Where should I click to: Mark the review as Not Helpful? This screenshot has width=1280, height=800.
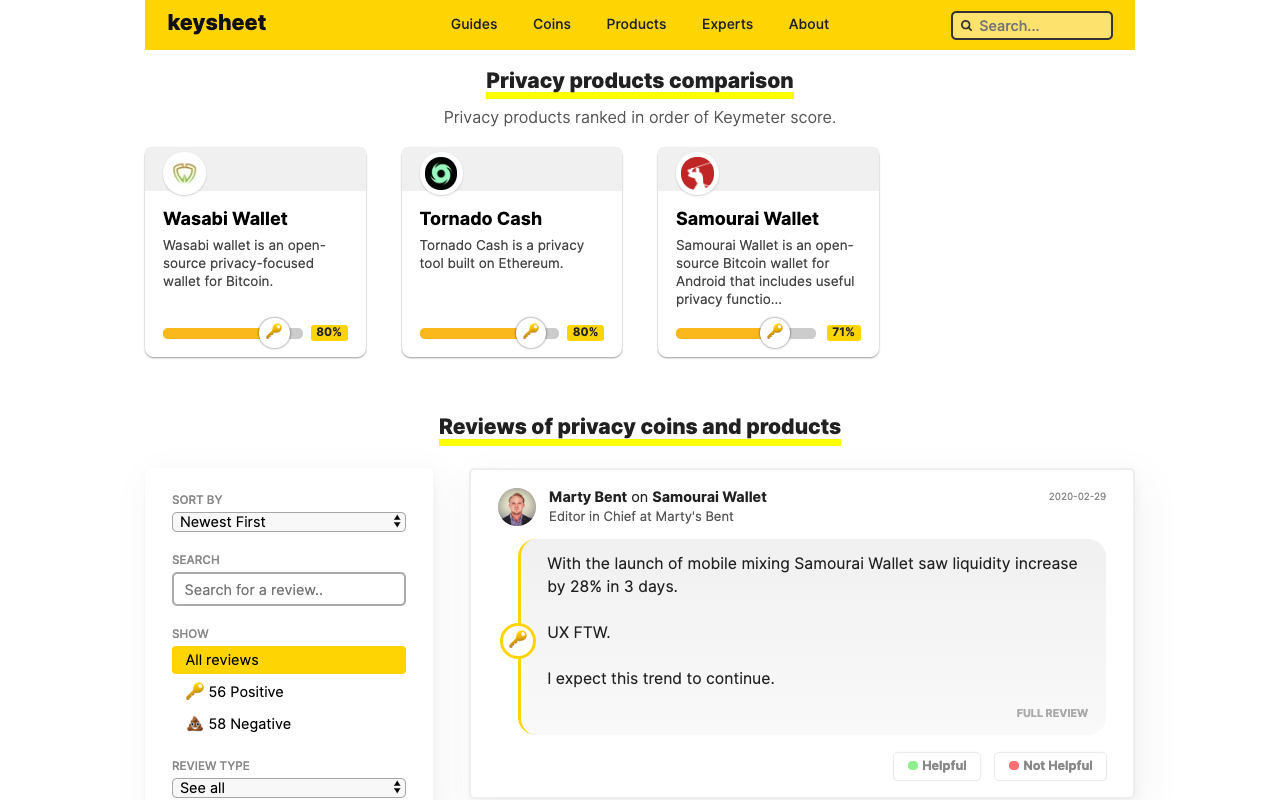tap(1050, 766)
